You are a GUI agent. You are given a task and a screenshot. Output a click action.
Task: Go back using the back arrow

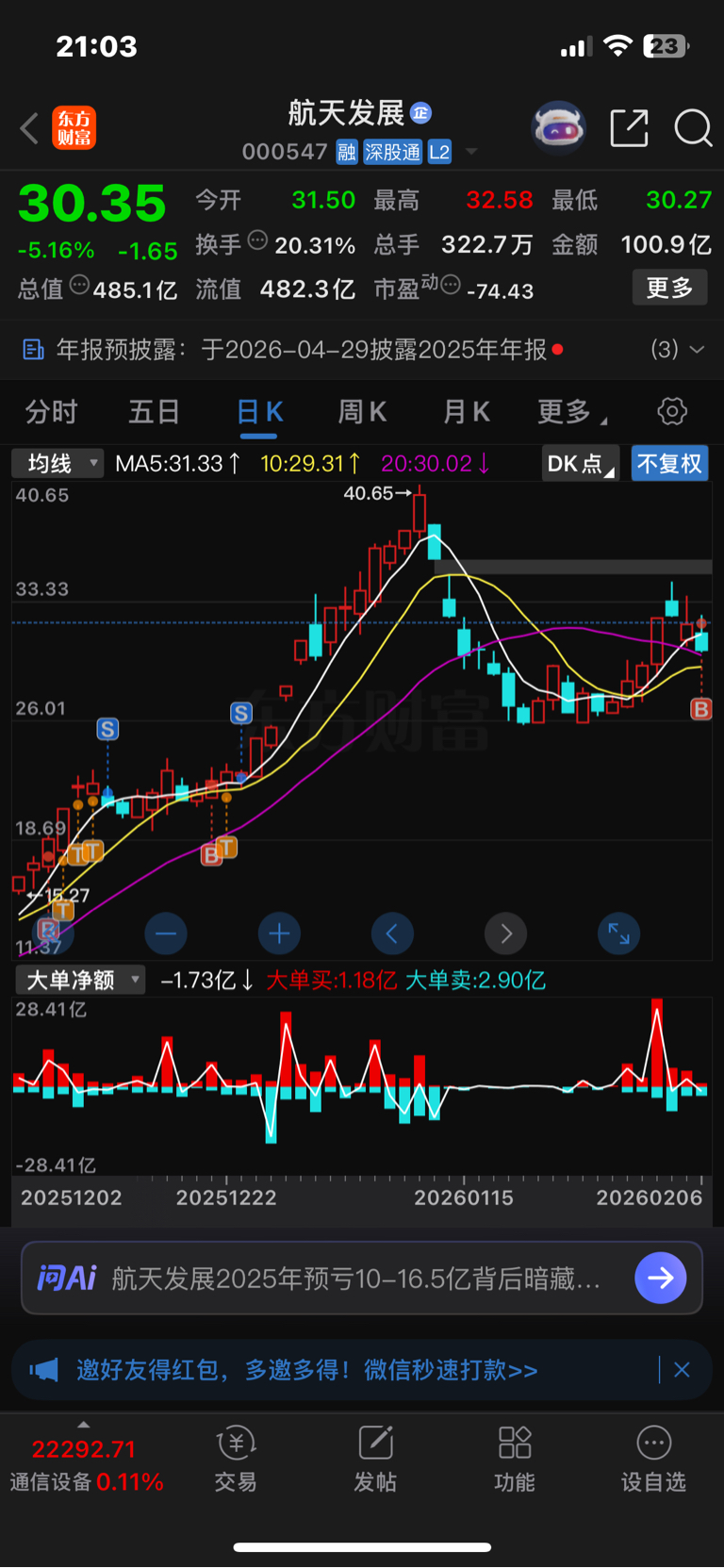29,128
